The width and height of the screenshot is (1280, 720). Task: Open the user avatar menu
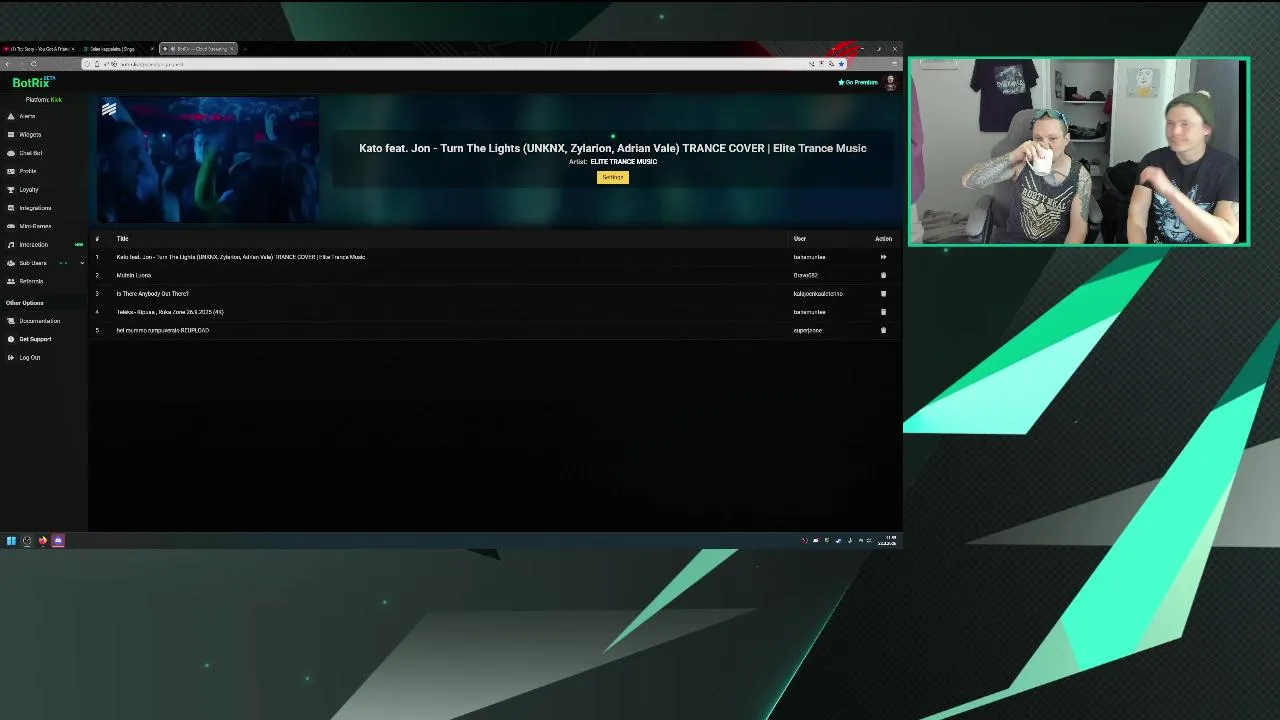[890, 83]
